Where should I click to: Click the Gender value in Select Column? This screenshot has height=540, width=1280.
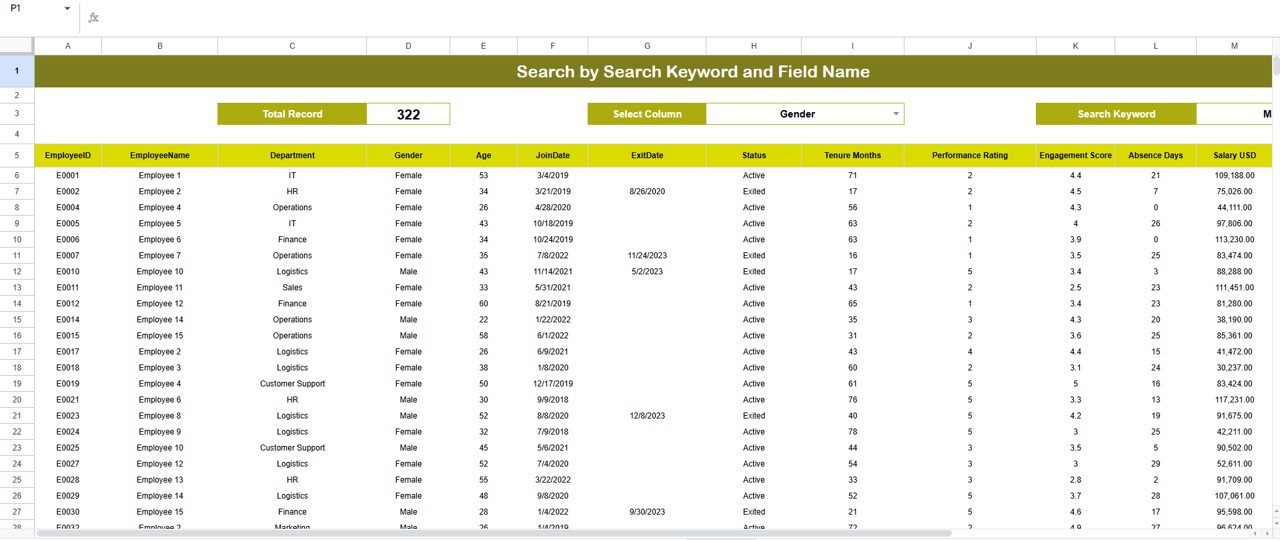797,114
